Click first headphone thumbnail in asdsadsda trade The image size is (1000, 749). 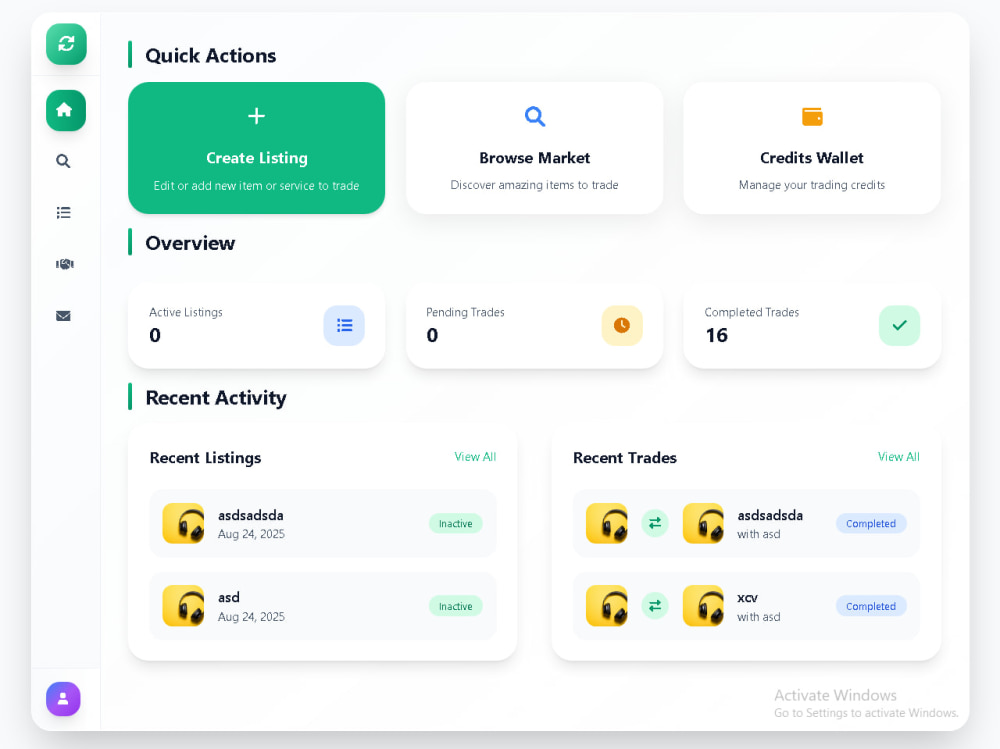[607, 523]
